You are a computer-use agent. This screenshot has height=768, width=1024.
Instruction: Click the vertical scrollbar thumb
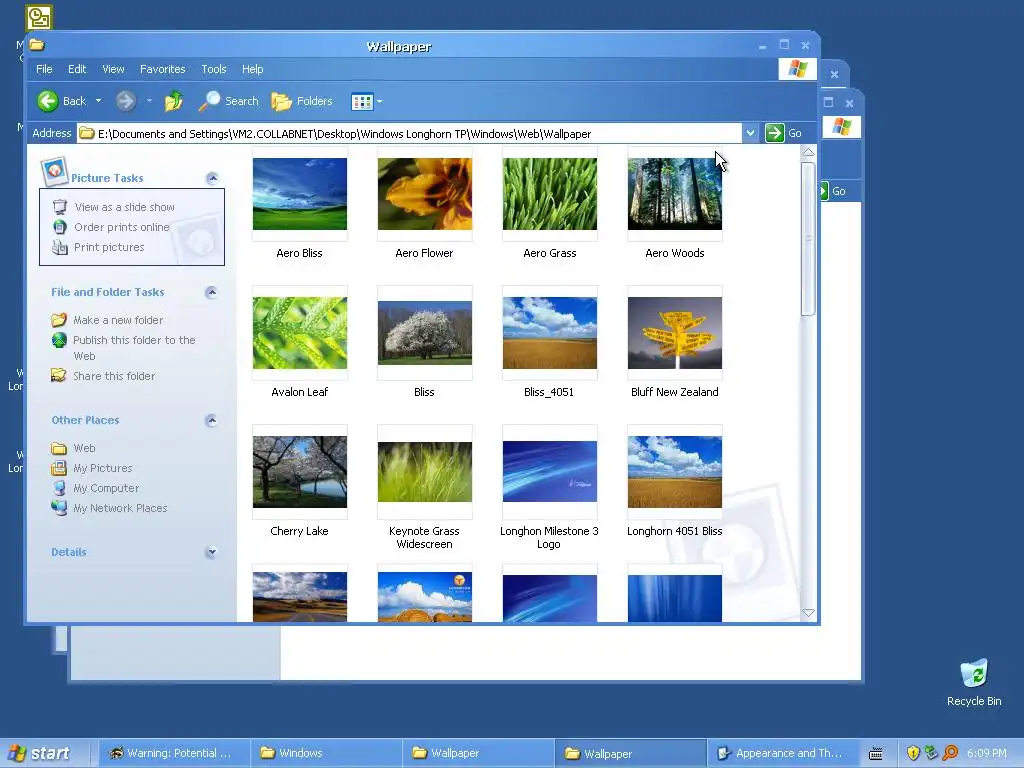point(808,239)
